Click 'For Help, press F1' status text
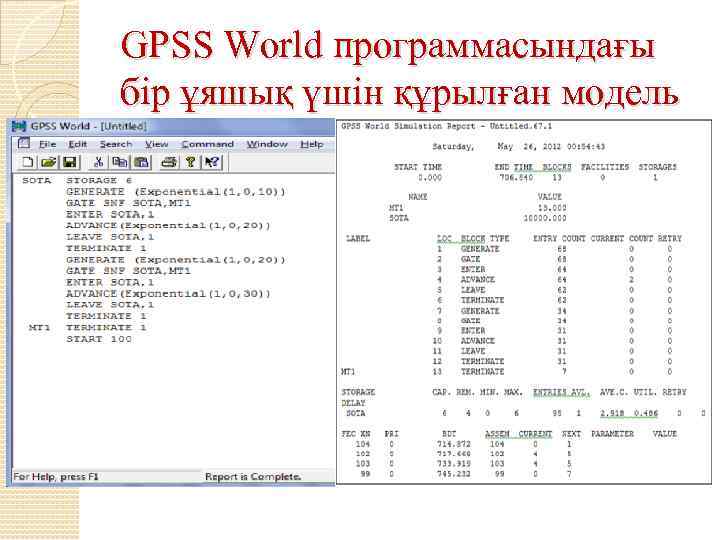 pyautogui.click(x=56, y=477)
